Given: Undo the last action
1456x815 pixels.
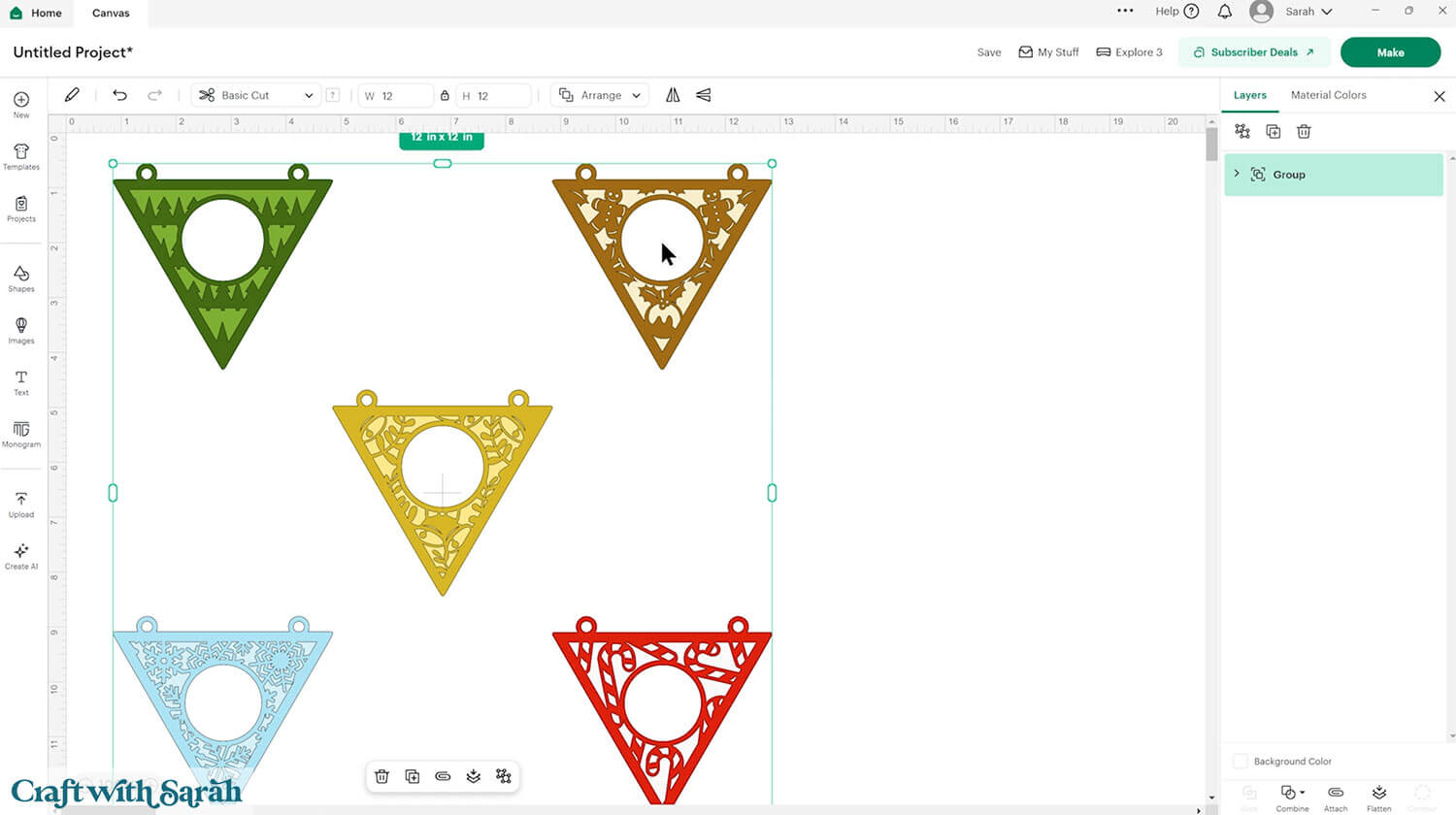Looking at the screenshot, I should click(x=119, y=94).
